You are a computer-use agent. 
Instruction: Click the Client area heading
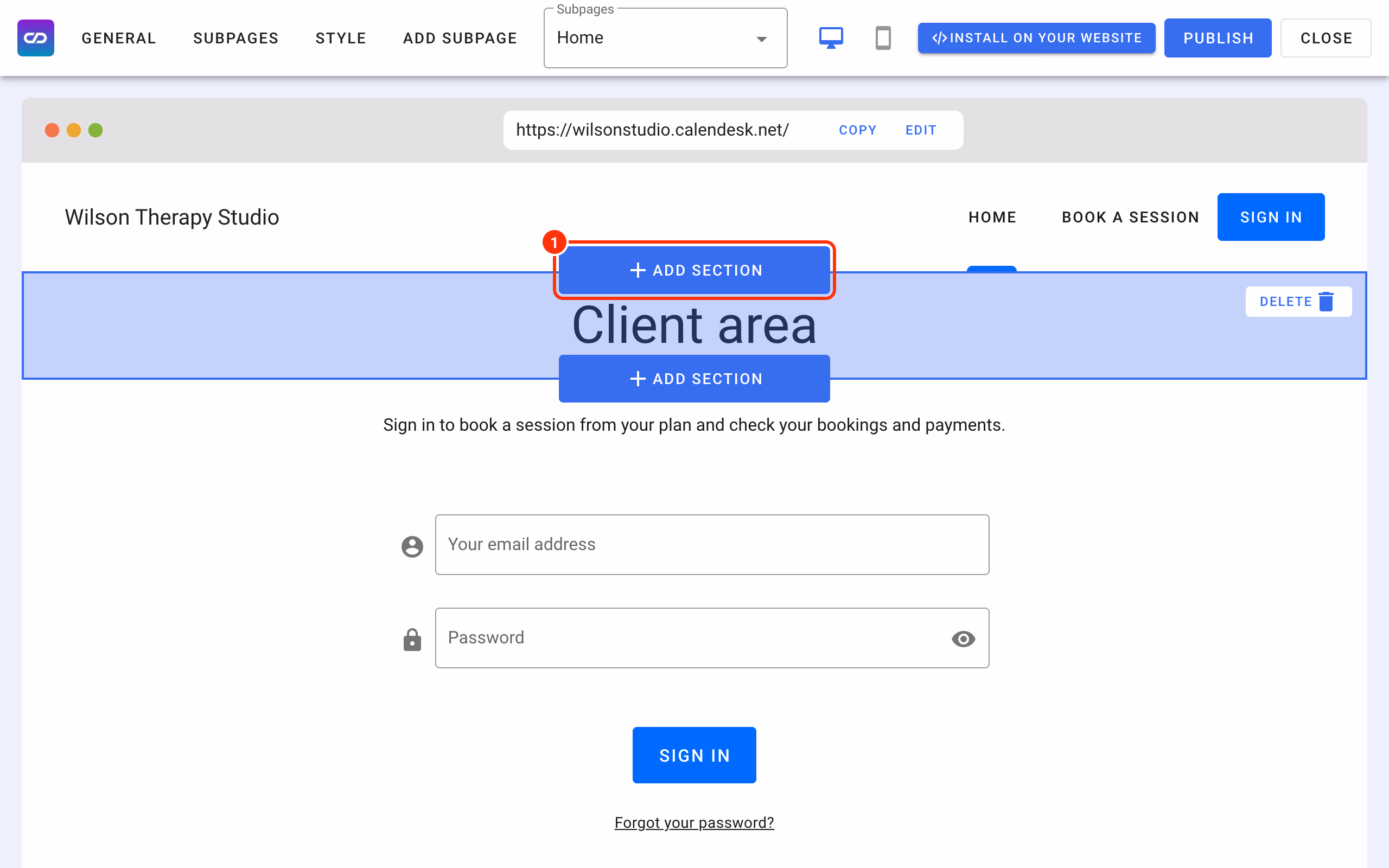tap(694, 325)
